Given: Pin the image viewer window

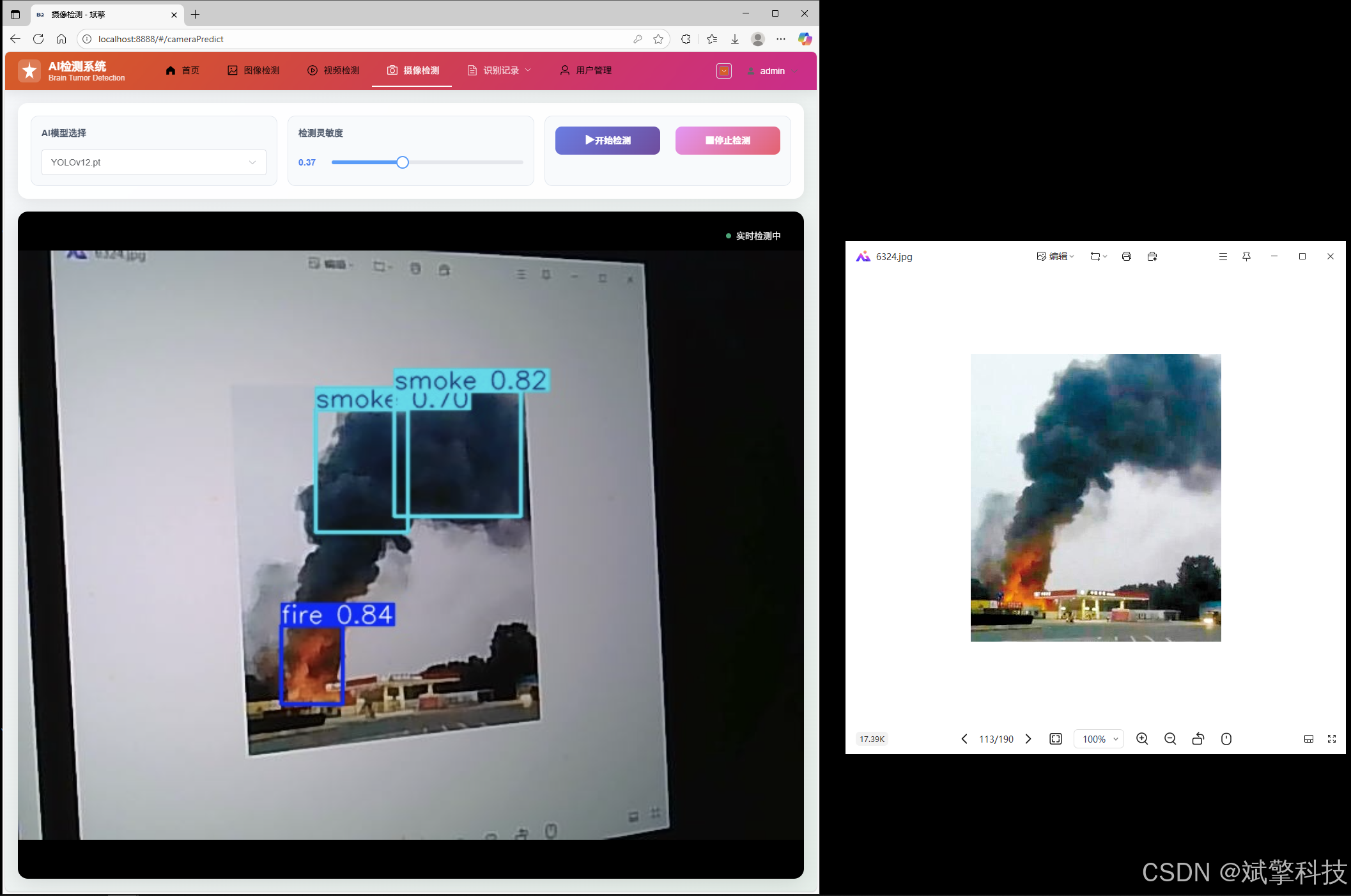Looking at the screenshot, I should pos(1246,256).
